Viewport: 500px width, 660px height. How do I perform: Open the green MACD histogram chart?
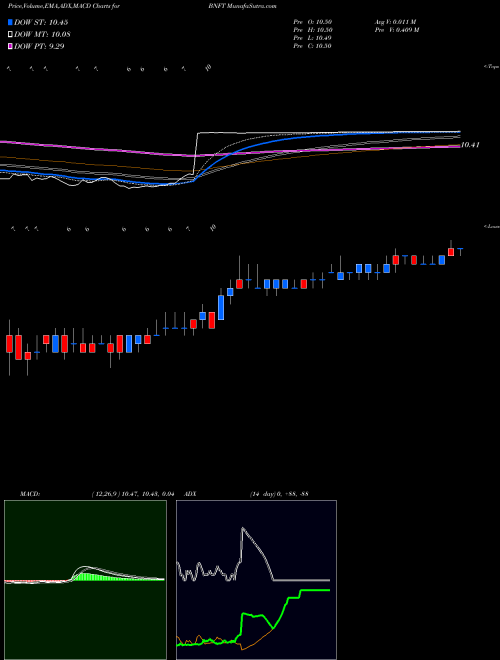(85, 580)
